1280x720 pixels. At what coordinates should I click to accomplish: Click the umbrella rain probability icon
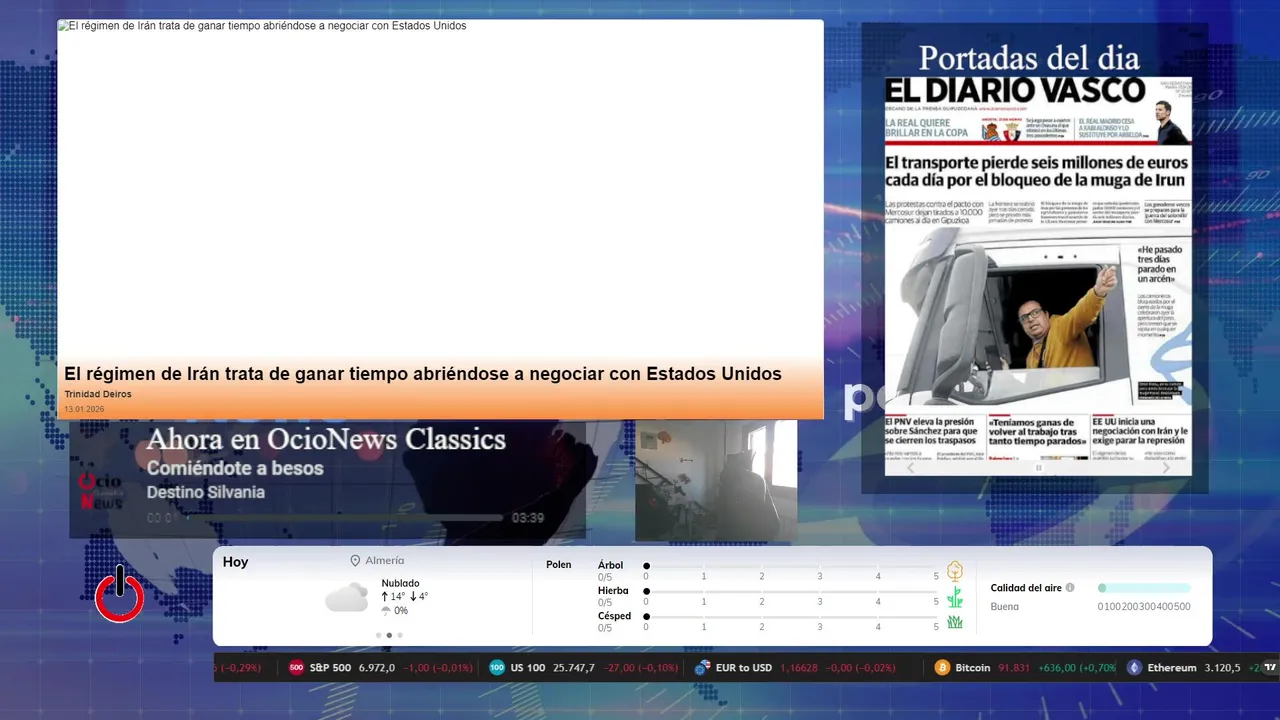386,611
